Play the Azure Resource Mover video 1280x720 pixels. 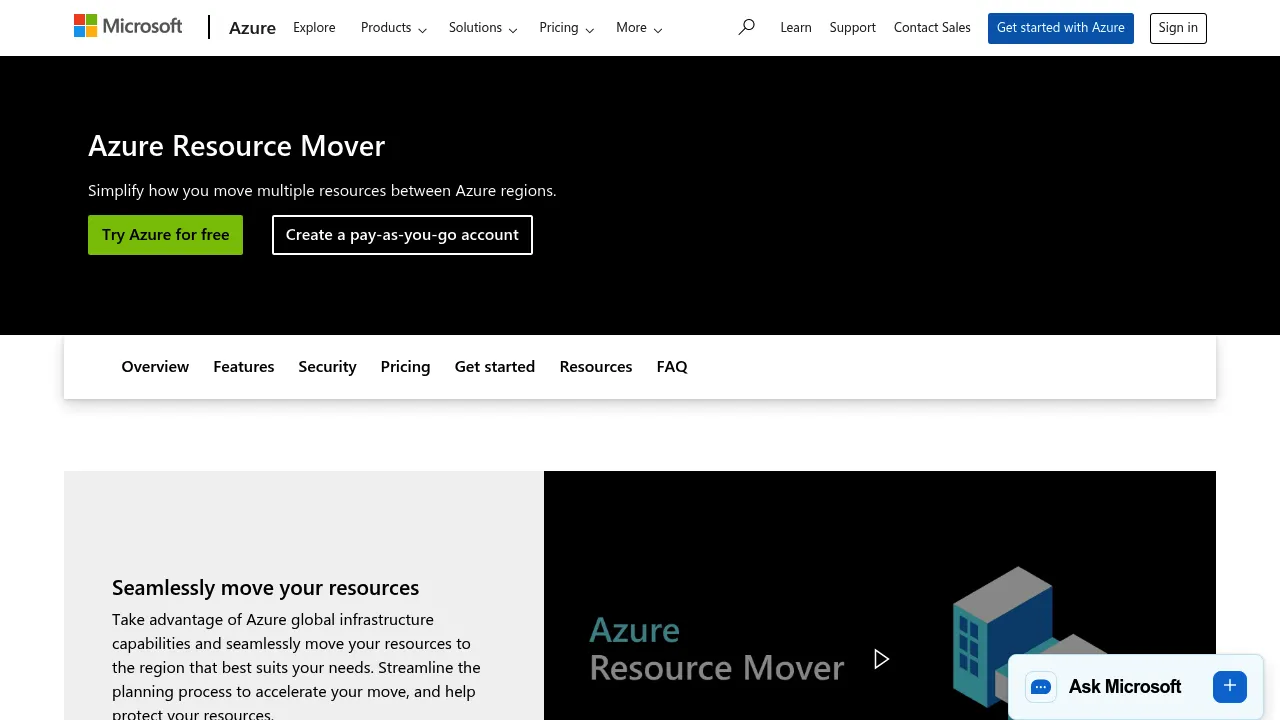(881, 659)
